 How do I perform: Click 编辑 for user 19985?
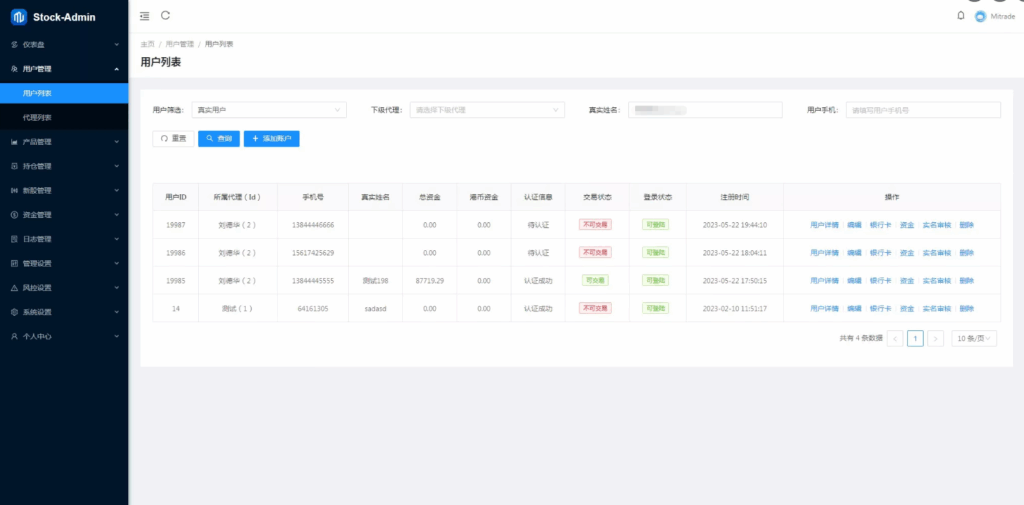[x=854, y=281]
